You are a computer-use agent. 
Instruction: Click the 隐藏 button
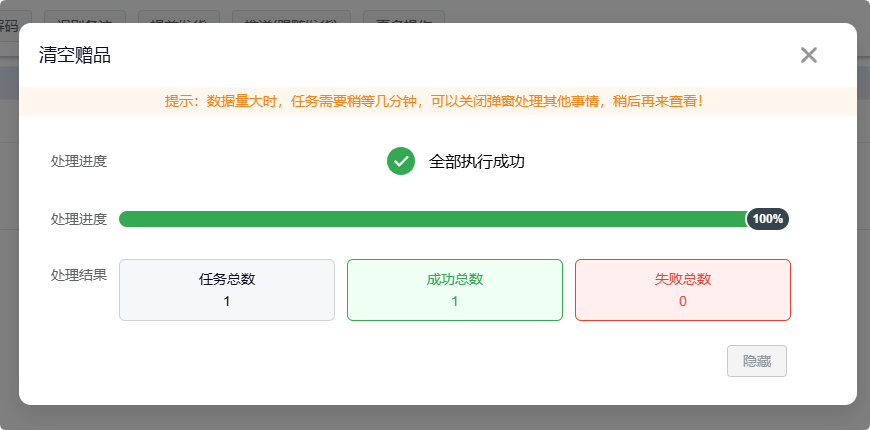tap(757, 361)
